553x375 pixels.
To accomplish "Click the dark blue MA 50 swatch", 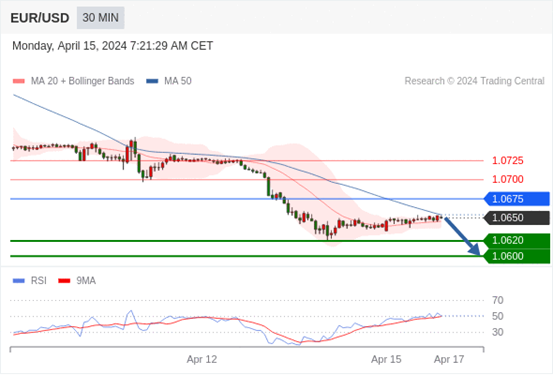I will (x=152, y=81).
